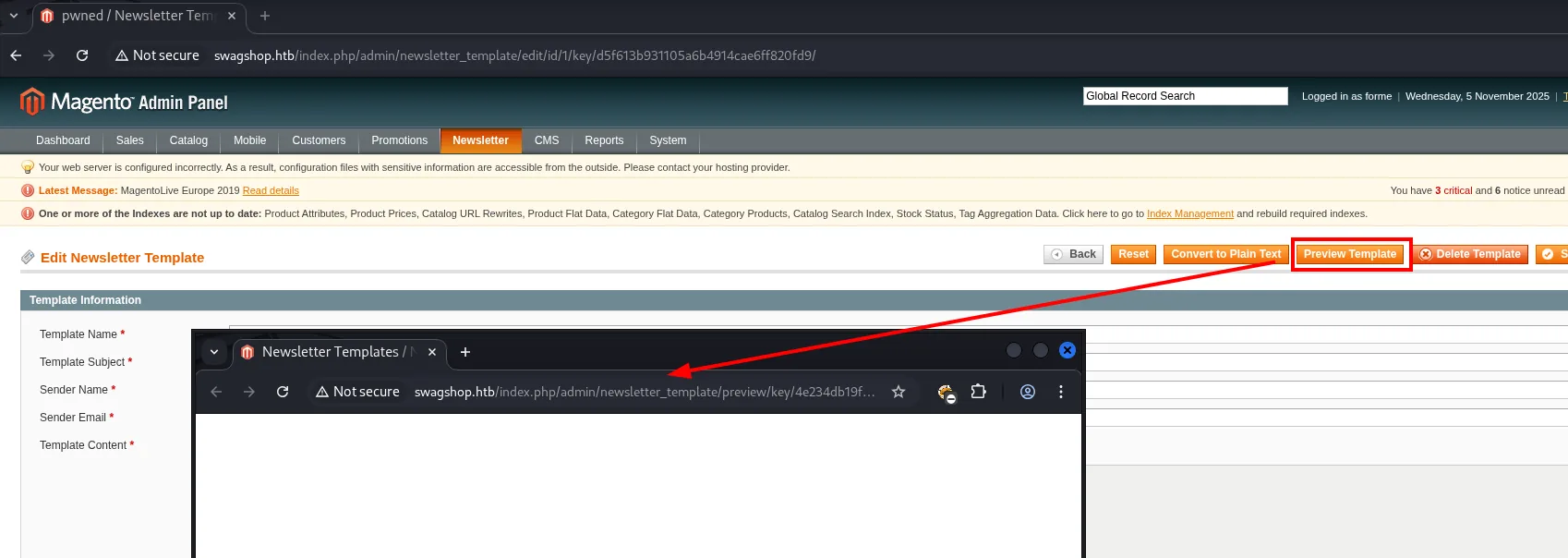1568x558 pixels.
Task: Click 'Not secure' indicator in preview window
Action: click(x=357, y=392)
